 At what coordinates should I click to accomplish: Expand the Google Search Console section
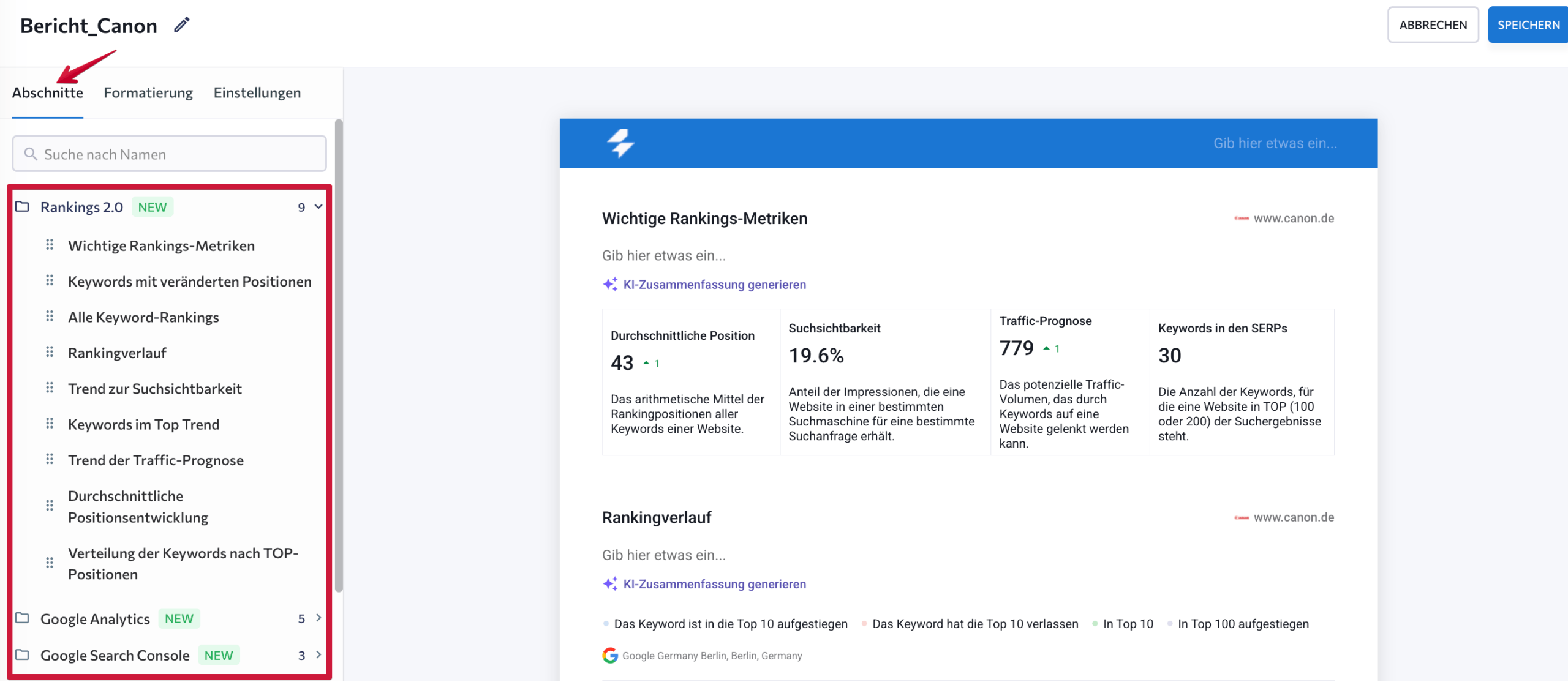click(318, 654)
